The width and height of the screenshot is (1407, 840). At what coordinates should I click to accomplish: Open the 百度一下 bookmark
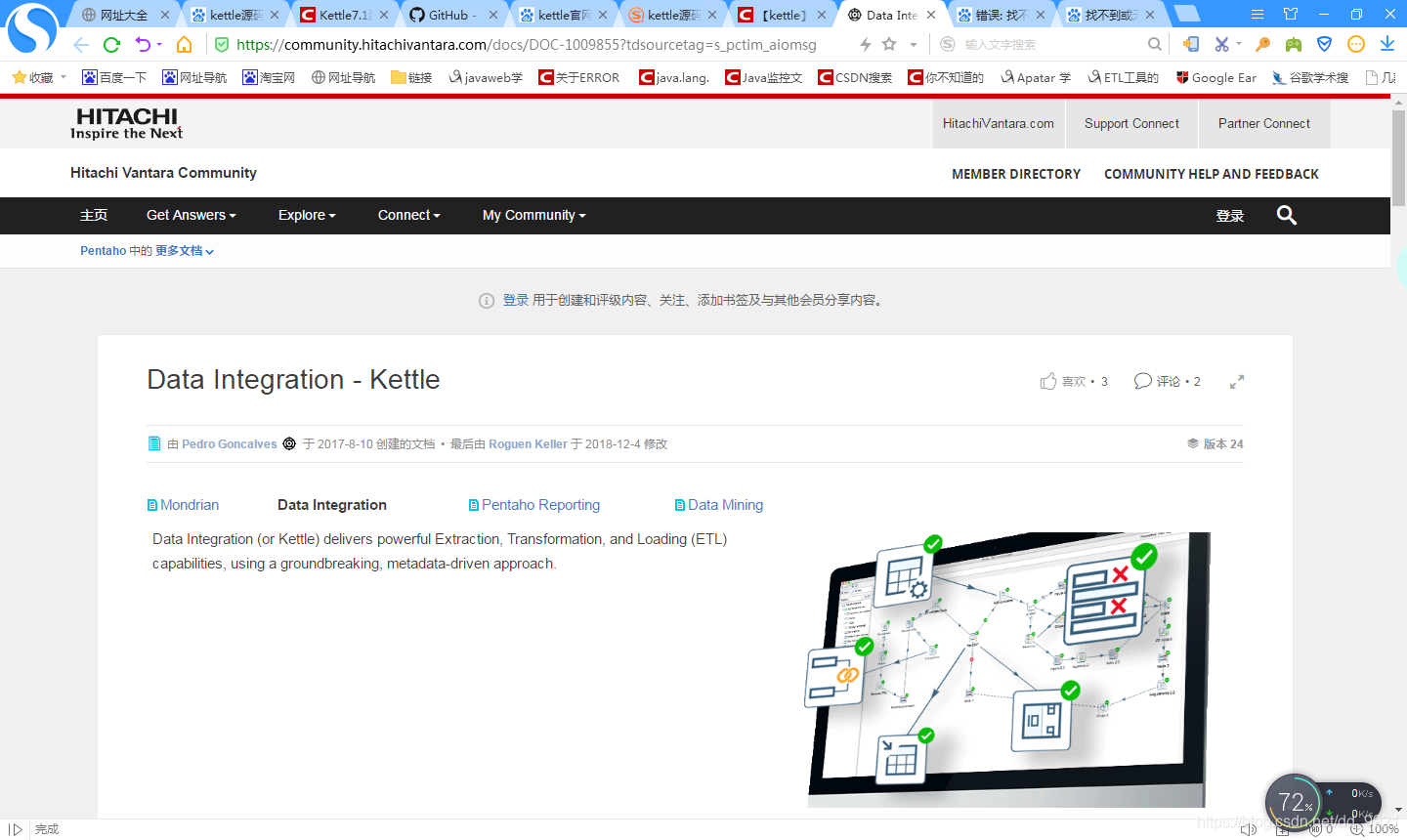coord(114,77)
